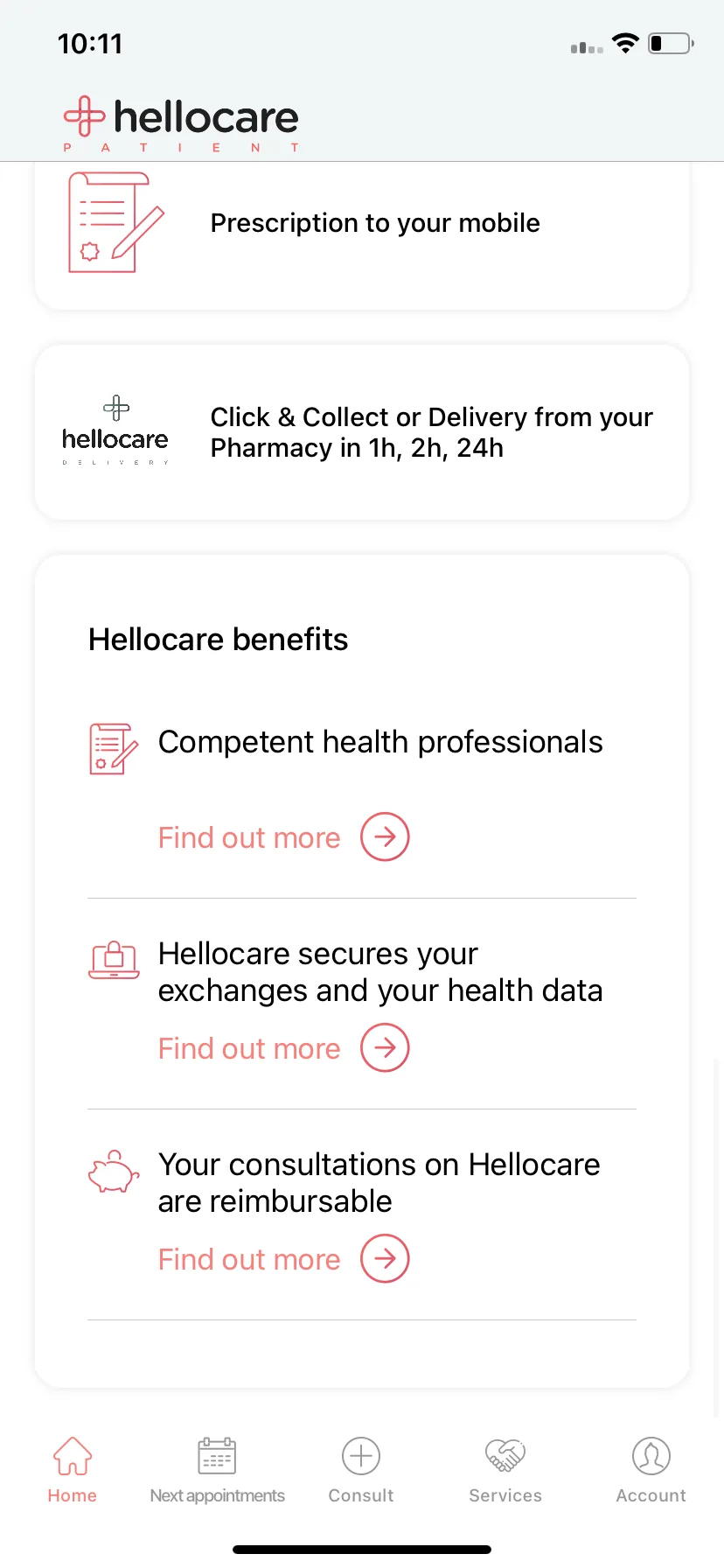Image resolution: width=724 pixels, height=1568 pixels.
Task: Tap the piggy bank reimbursement icon
Action: (x=114, y=1172)
